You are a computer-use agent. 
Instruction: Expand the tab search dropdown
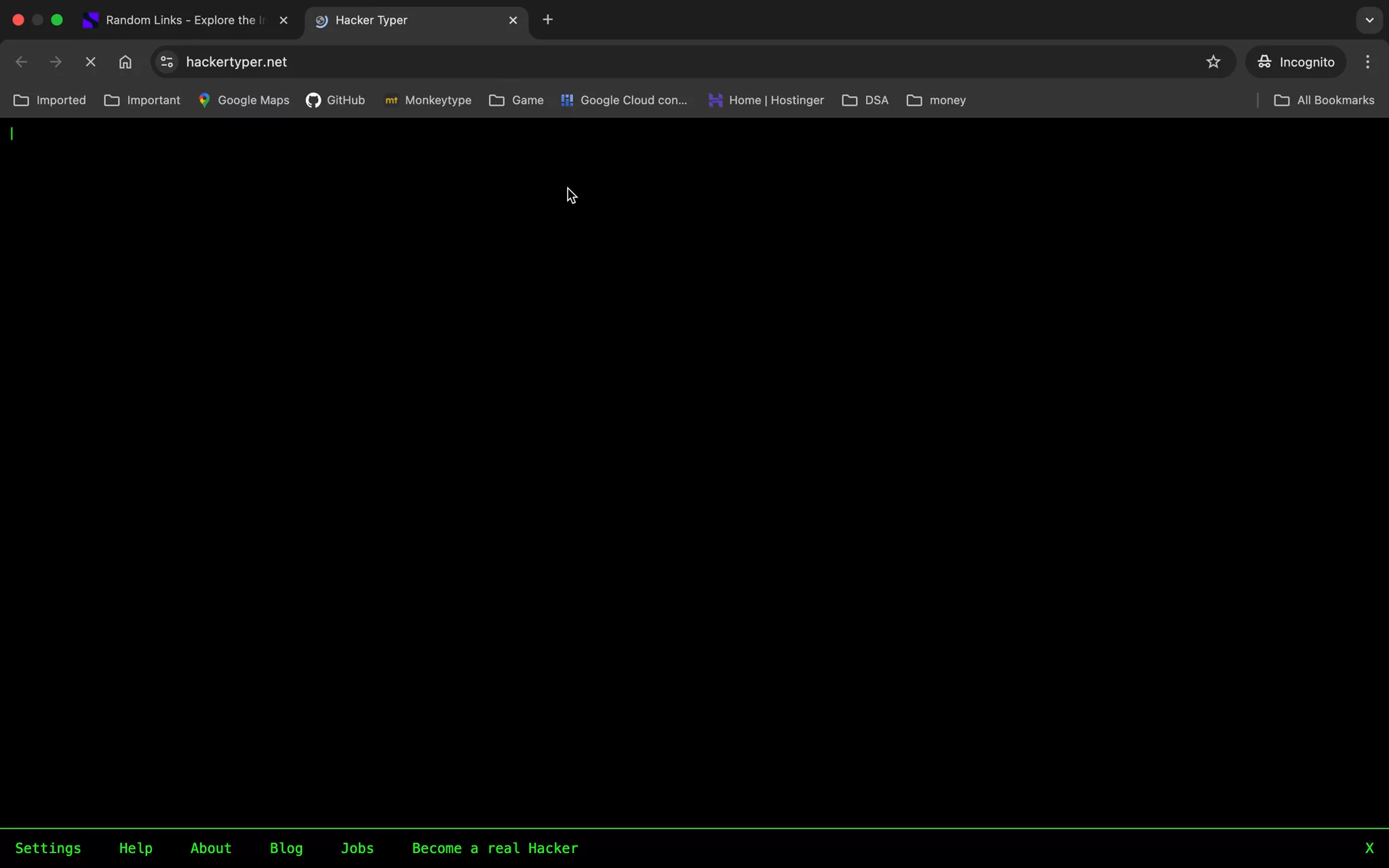[x=1369, y=20]
